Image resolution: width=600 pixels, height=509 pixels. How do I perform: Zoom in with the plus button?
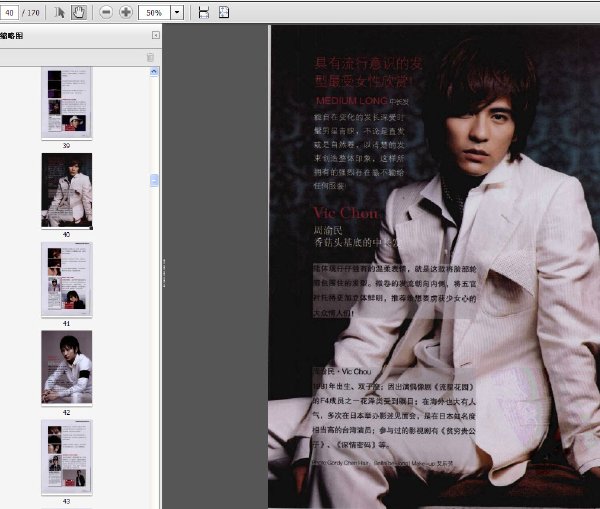point(126,13)
